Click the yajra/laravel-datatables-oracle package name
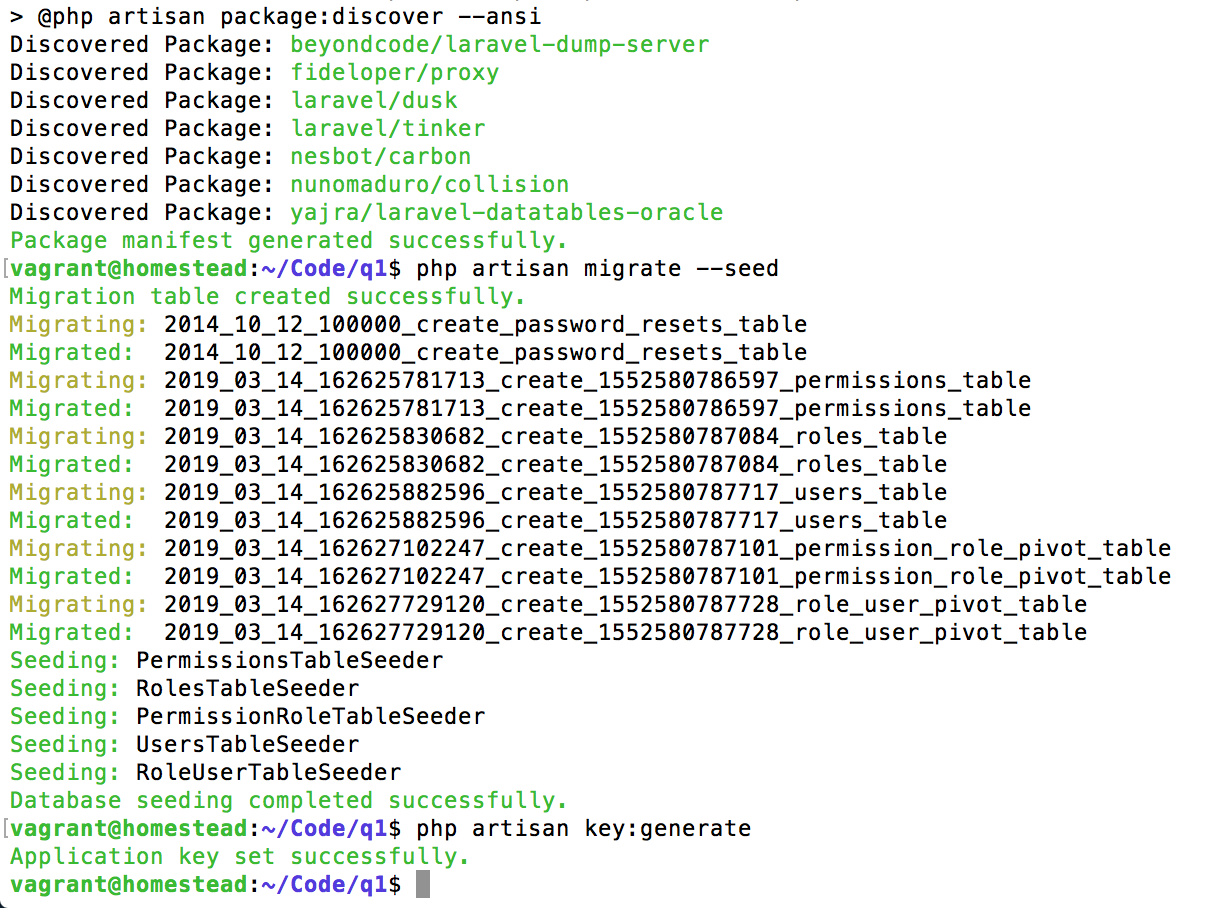The width and height of the screenshot is (1232, 908). [506, 212]
